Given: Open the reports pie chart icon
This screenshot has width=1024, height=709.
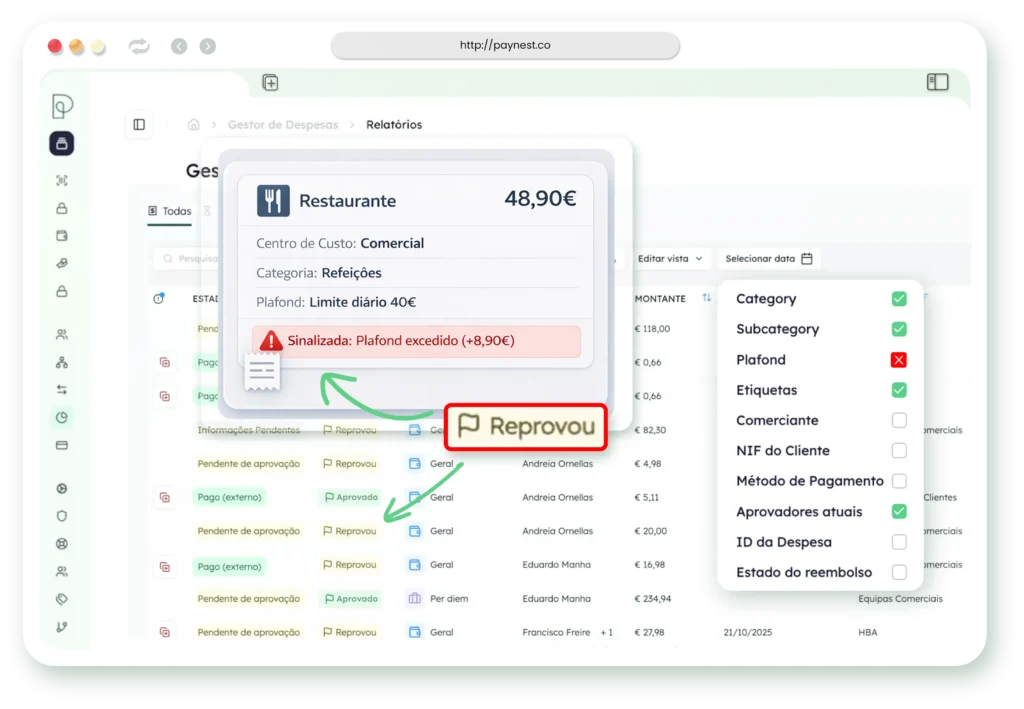Looking at the screenshot, I should pyautogui.click(x=62, y=417).
